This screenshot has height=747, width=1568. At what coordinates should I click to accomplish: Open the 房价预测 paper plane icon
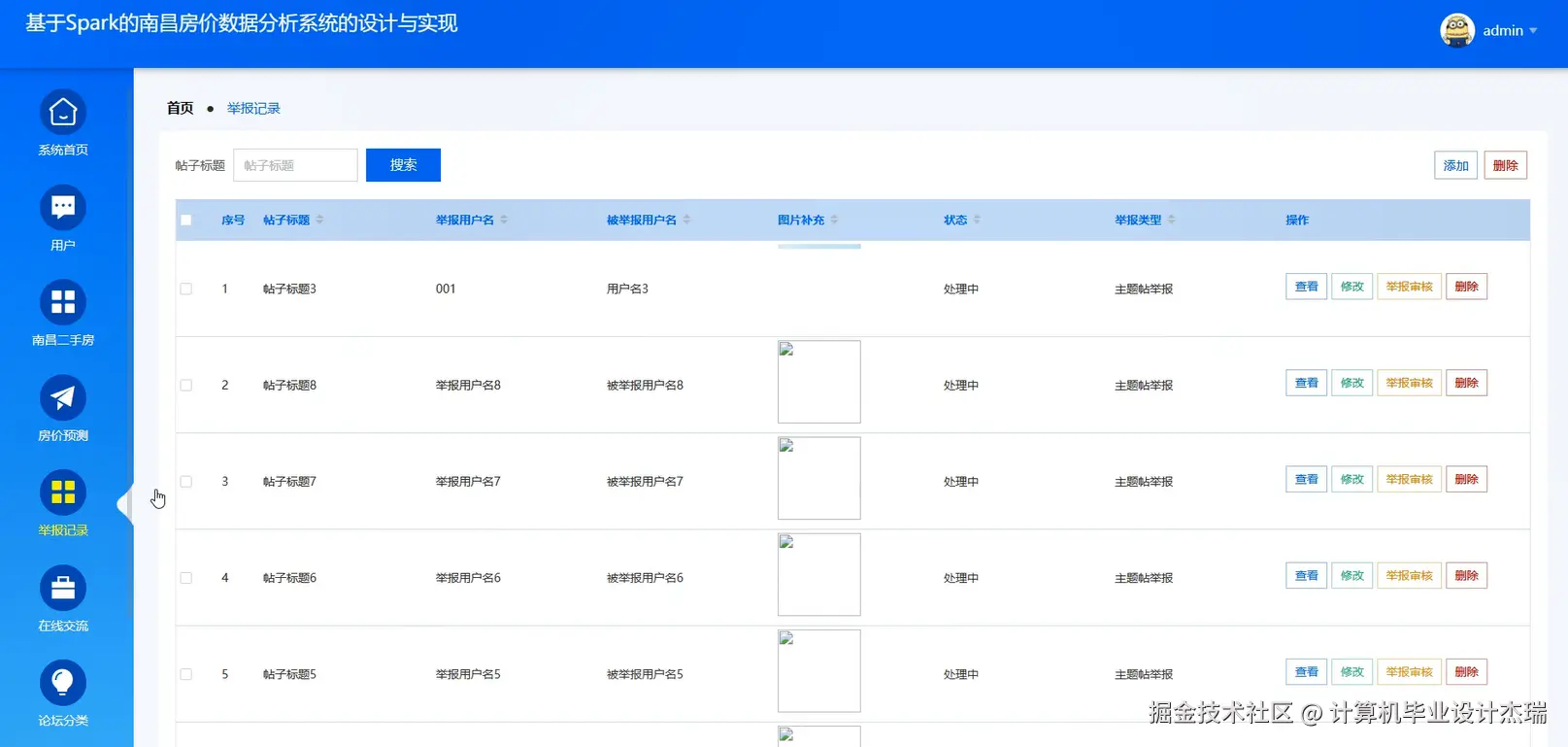pos(63,398)
